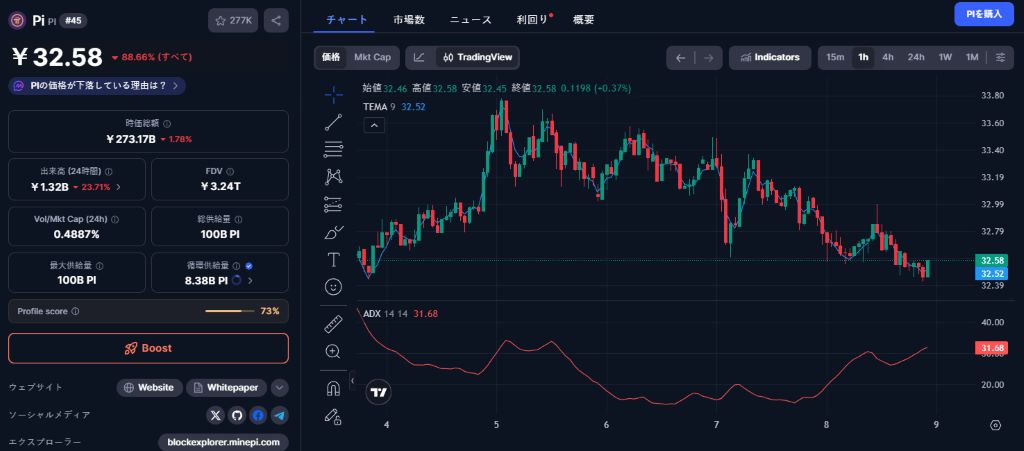This screenshot has height=451, width=1024.
Task: Select the horizontal lines Fib tool
Action: (x=334, y=149)
